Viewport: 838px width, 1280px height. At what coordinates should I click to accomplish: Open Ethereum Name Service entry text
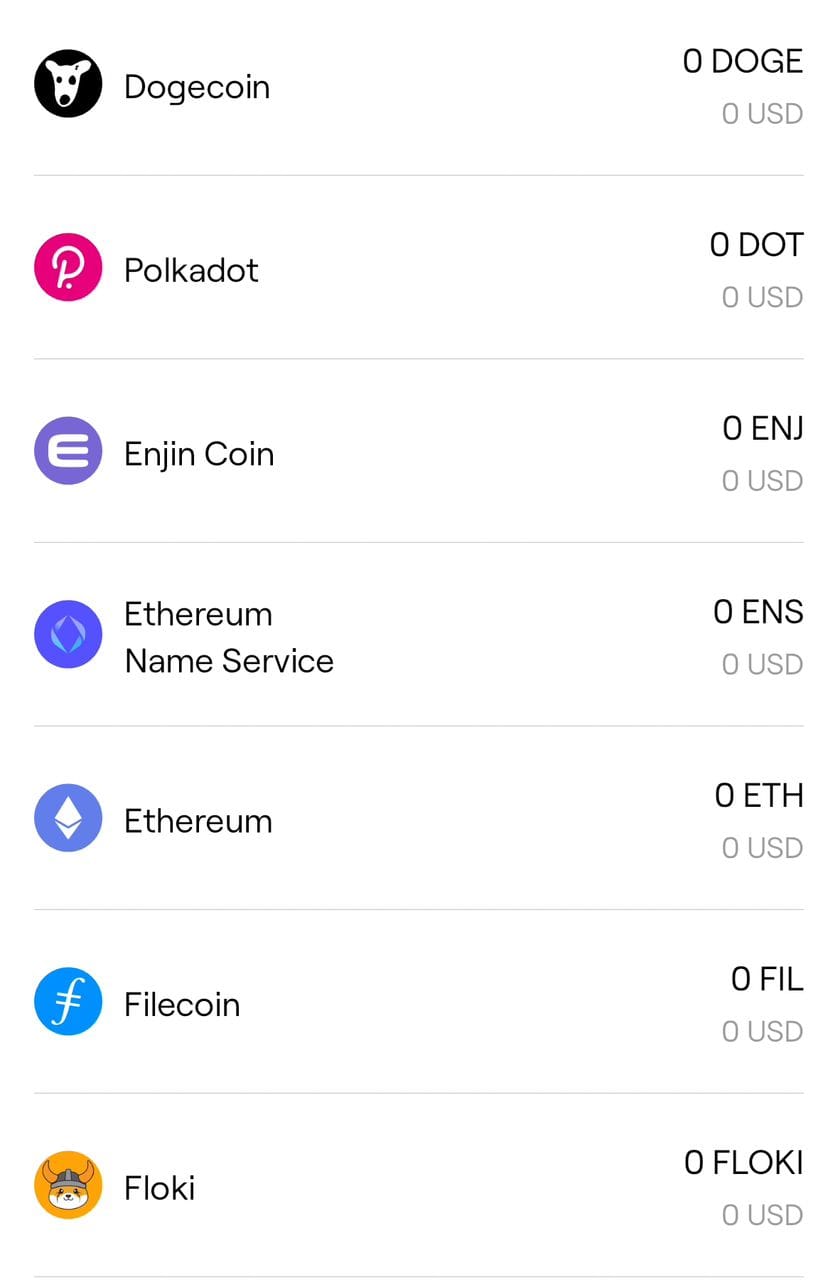click(229, 637)
